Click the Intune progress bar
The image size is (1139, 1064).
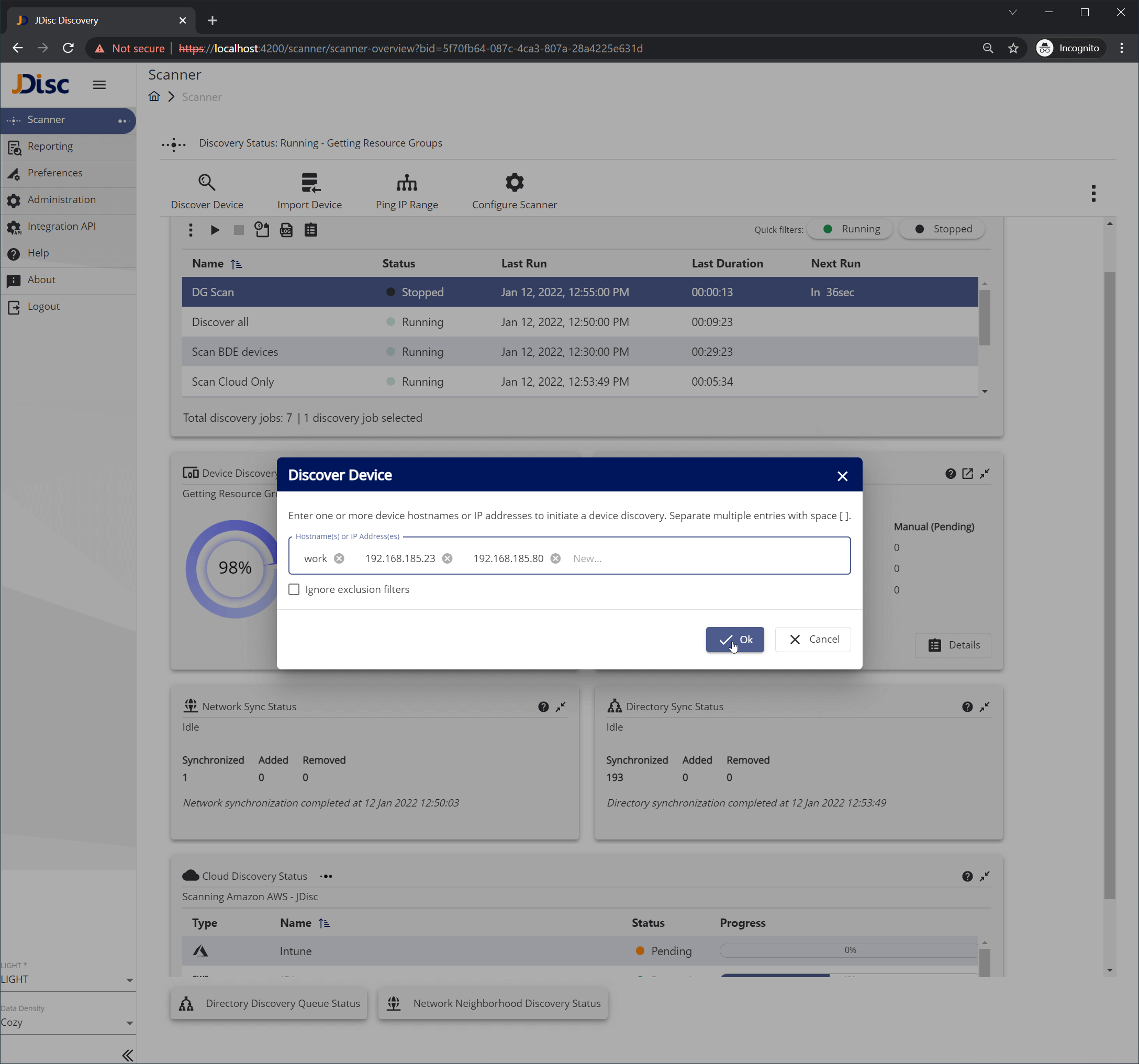click(x=850, y=950)
